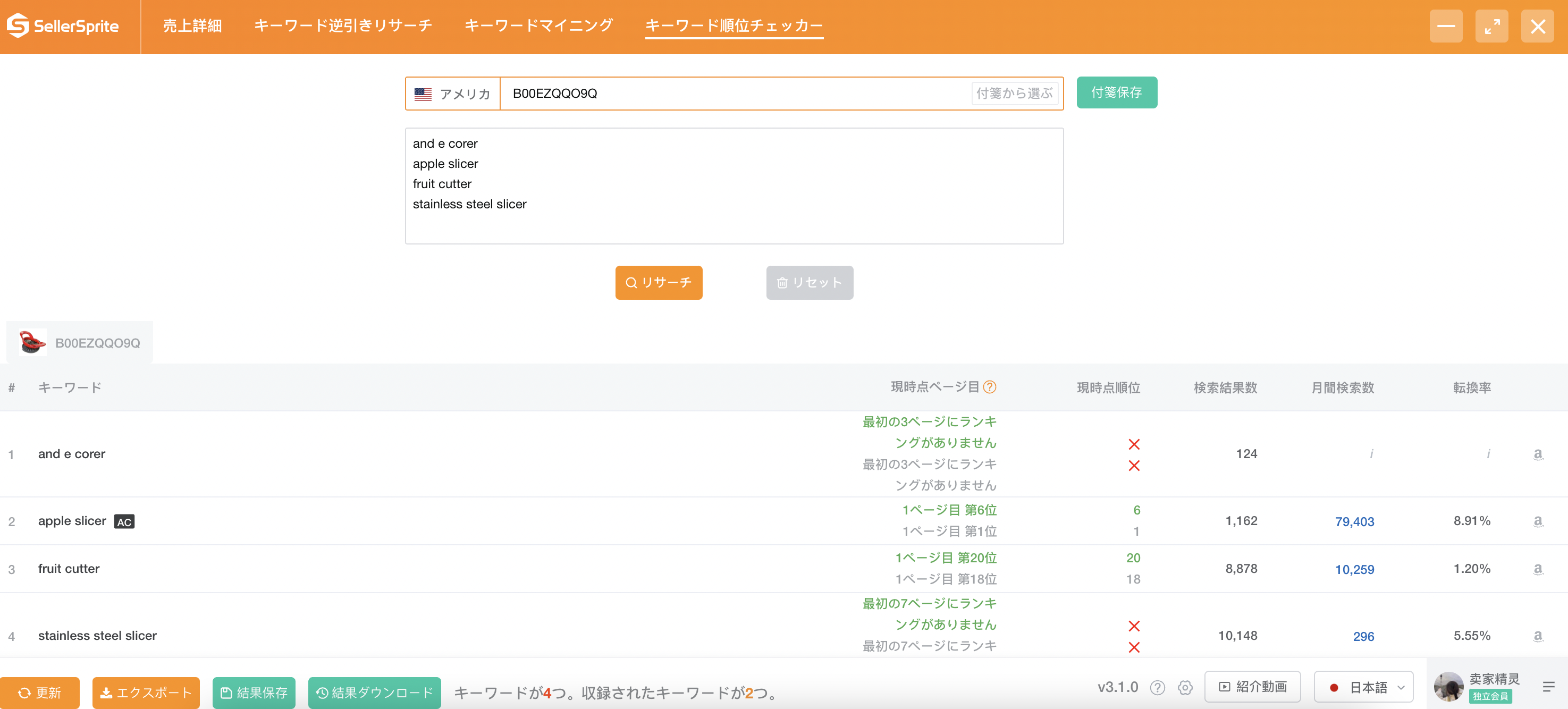Click Amazon icon for 'fruit cutter' row
Screen dimensions: 1568x709
tap(1538, 569)
